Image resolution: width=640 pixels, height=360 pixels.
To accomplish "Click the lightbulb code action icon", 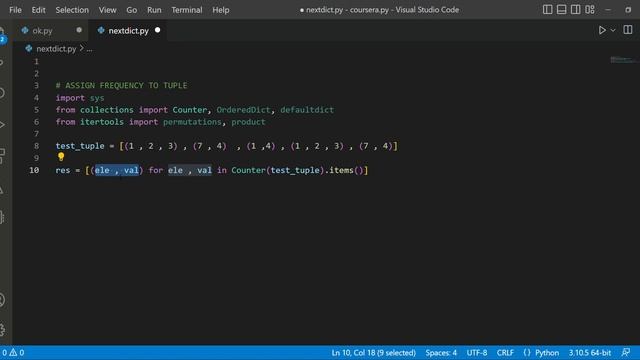I will (61, 156).
